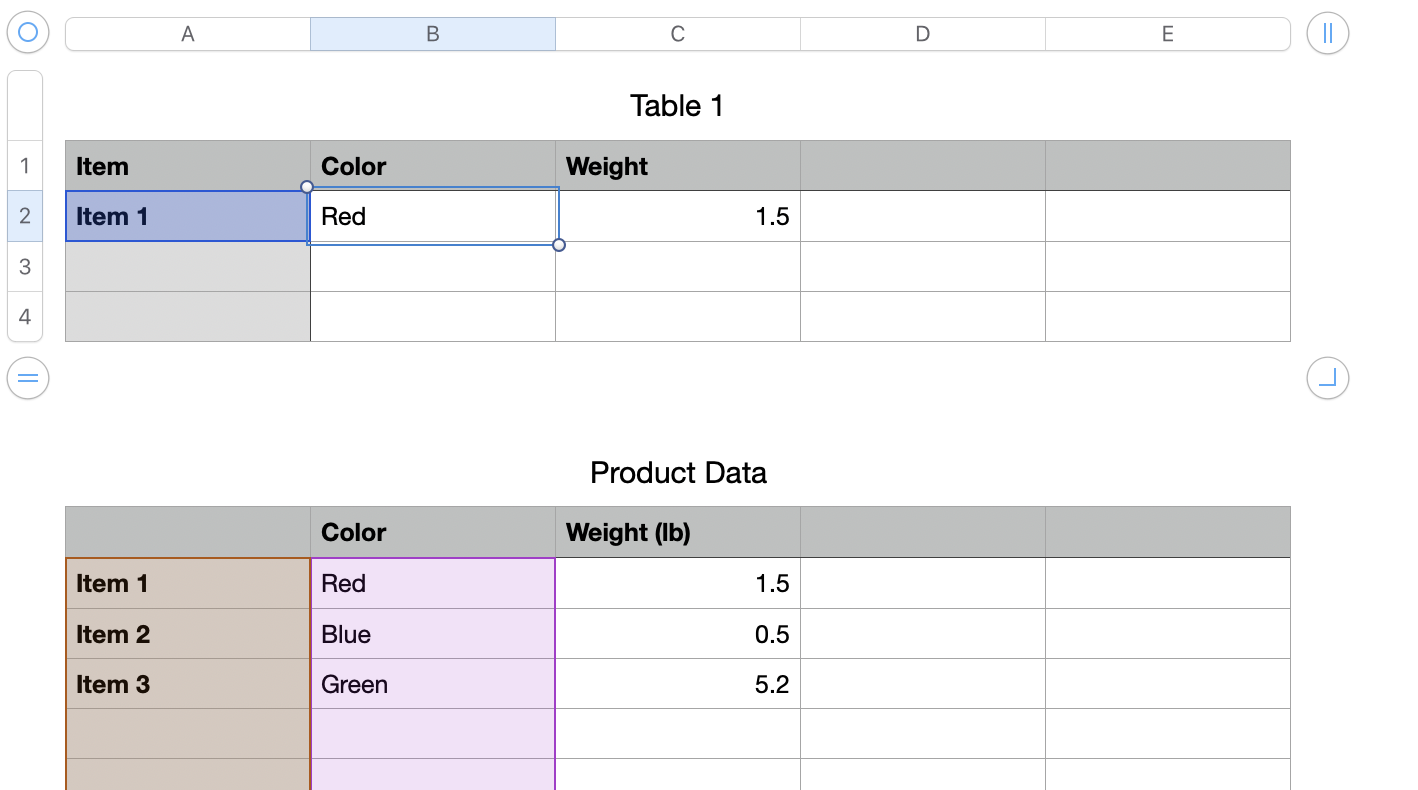Select column A header

tap(187, 34)
